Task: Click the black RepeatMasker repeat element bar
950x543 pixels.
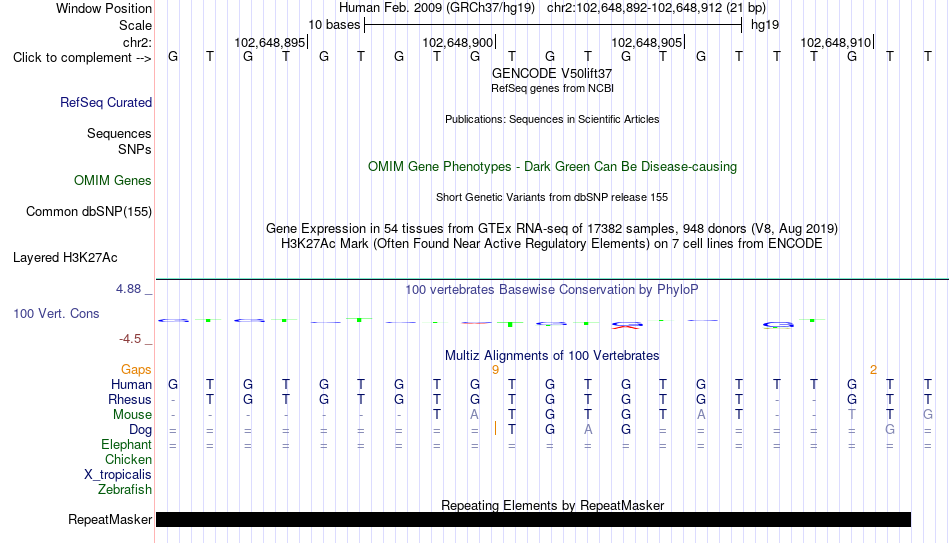Action: [x=533, y=519]
